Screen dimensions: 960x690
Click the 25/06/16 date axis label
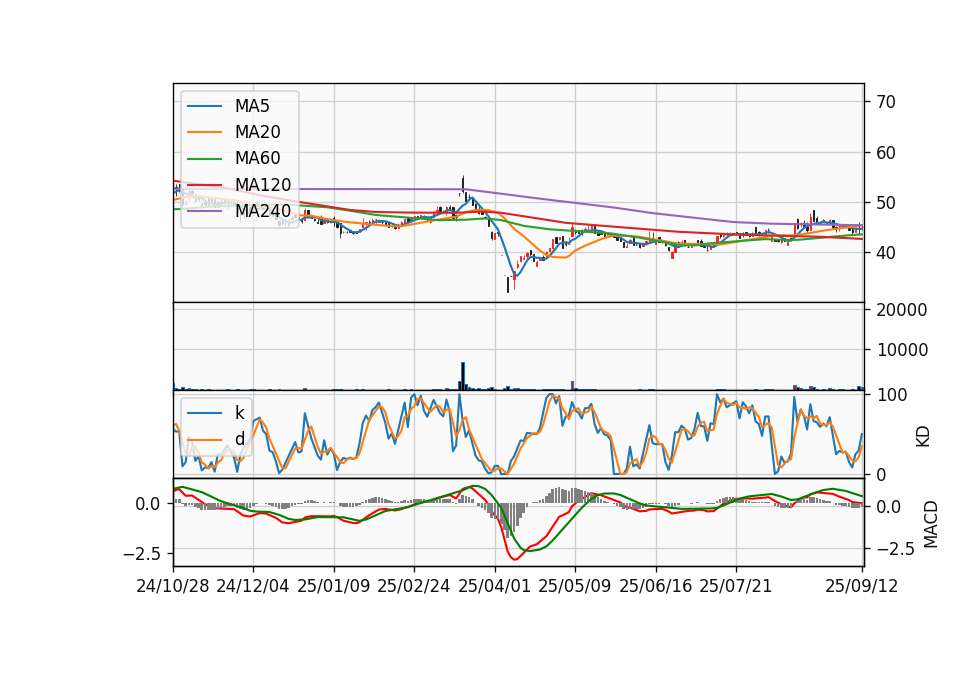pyautogui.click(x=656, y=586)
